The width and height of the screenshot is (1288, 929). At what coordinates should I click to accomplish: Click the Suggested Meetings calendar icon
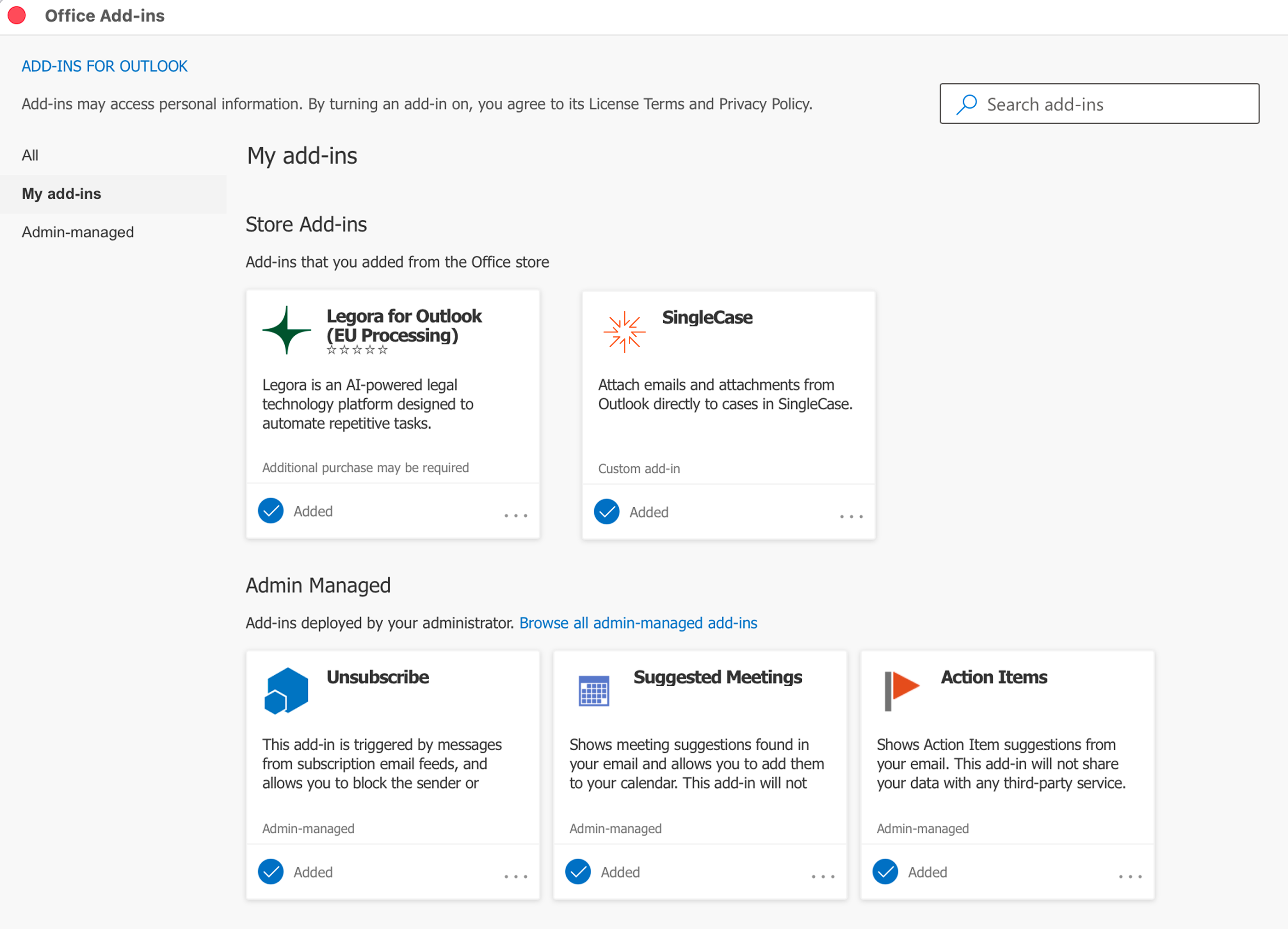(594, 690)
